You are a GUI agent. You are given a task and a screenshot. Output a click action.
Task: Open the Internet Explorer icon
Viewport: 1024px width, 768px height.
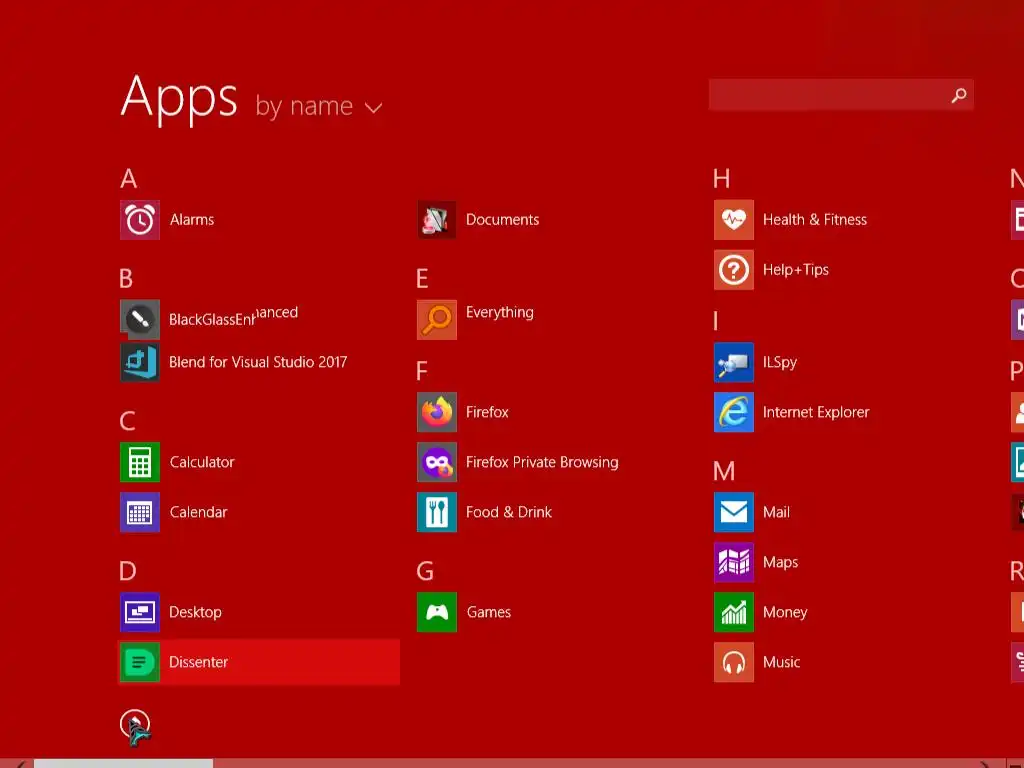733,412
